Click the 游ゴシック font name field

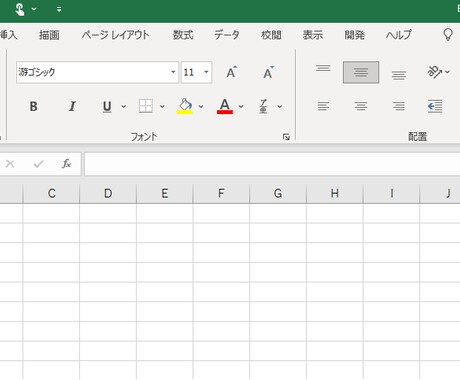[93, 72]
